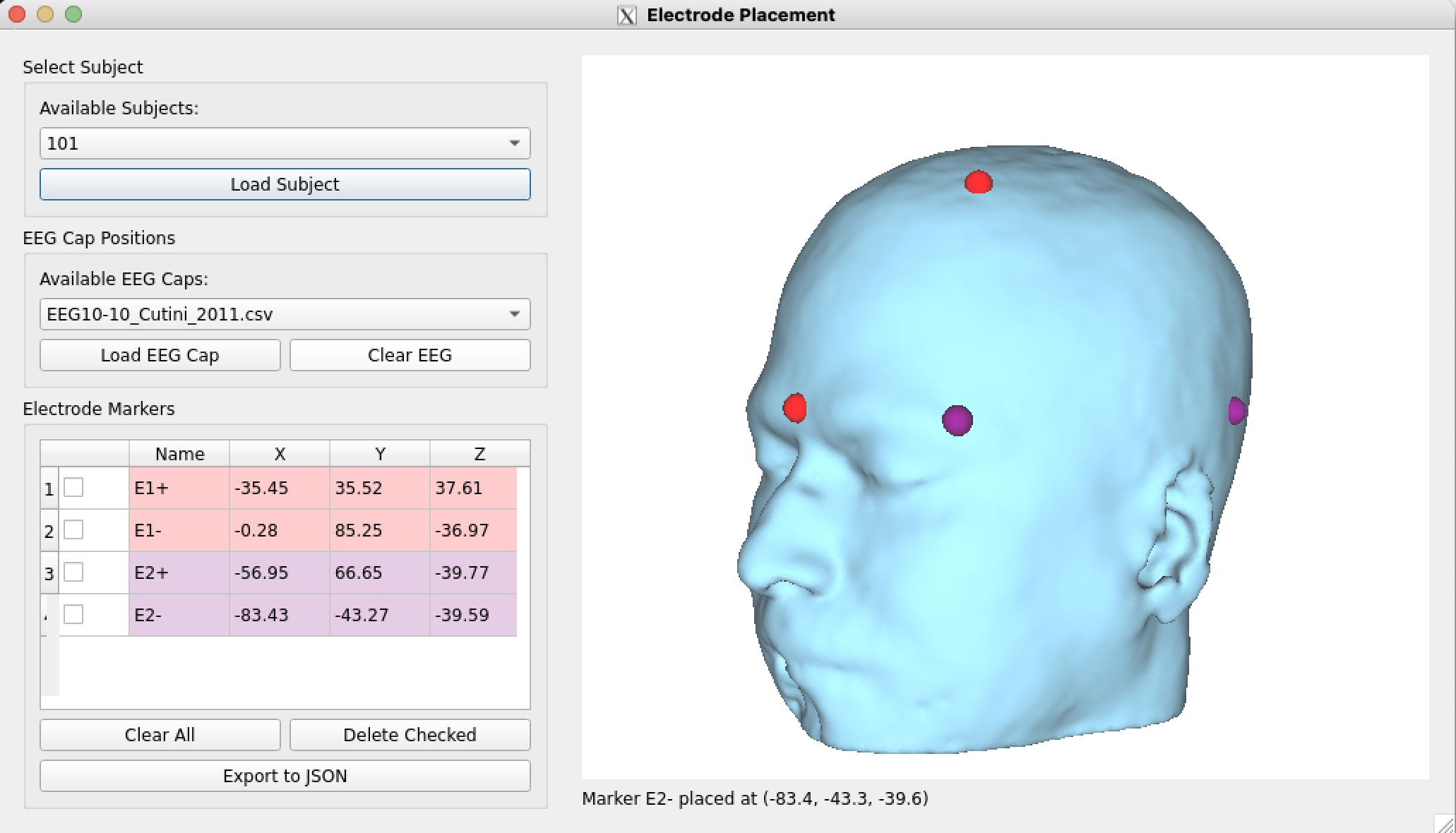Select the E2+ X value cell

pyautogui.click(x=279, y=573)
